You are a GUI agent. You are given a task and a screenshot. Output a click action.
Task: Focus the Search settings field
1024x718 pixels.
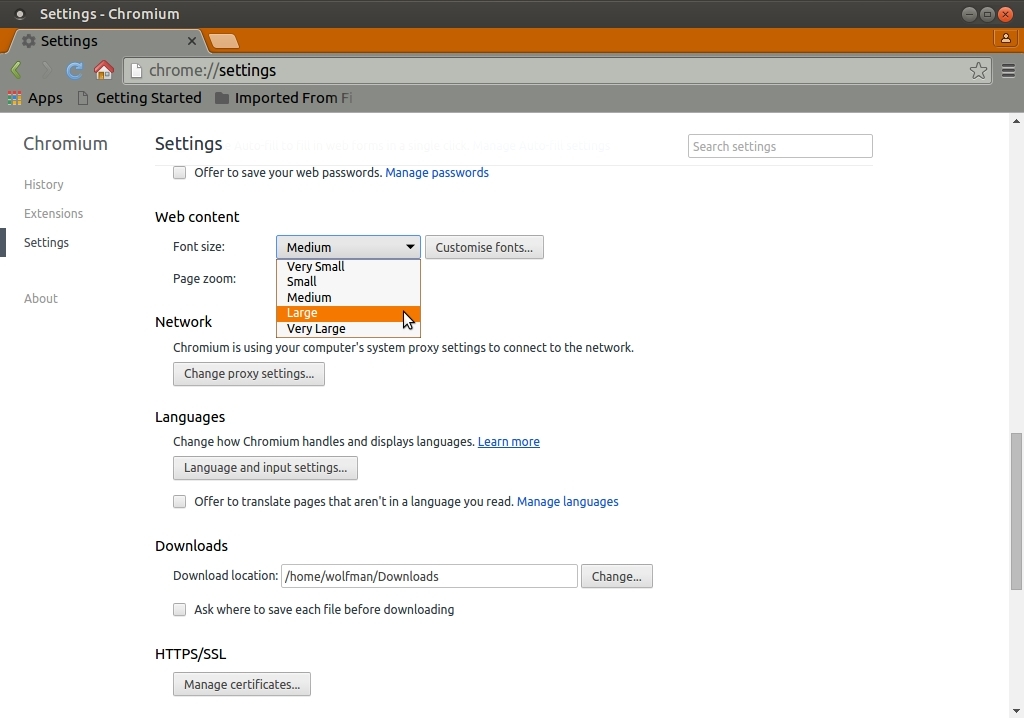(780, 146)
